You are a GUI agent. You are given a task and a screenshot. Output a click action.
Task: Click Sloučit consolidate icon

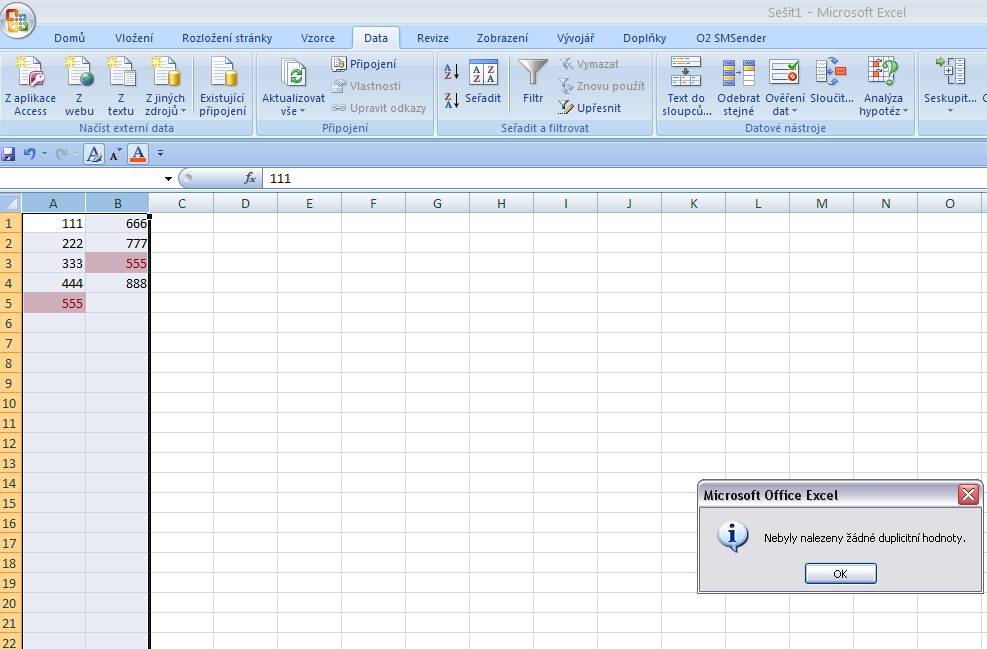point(832,81)
